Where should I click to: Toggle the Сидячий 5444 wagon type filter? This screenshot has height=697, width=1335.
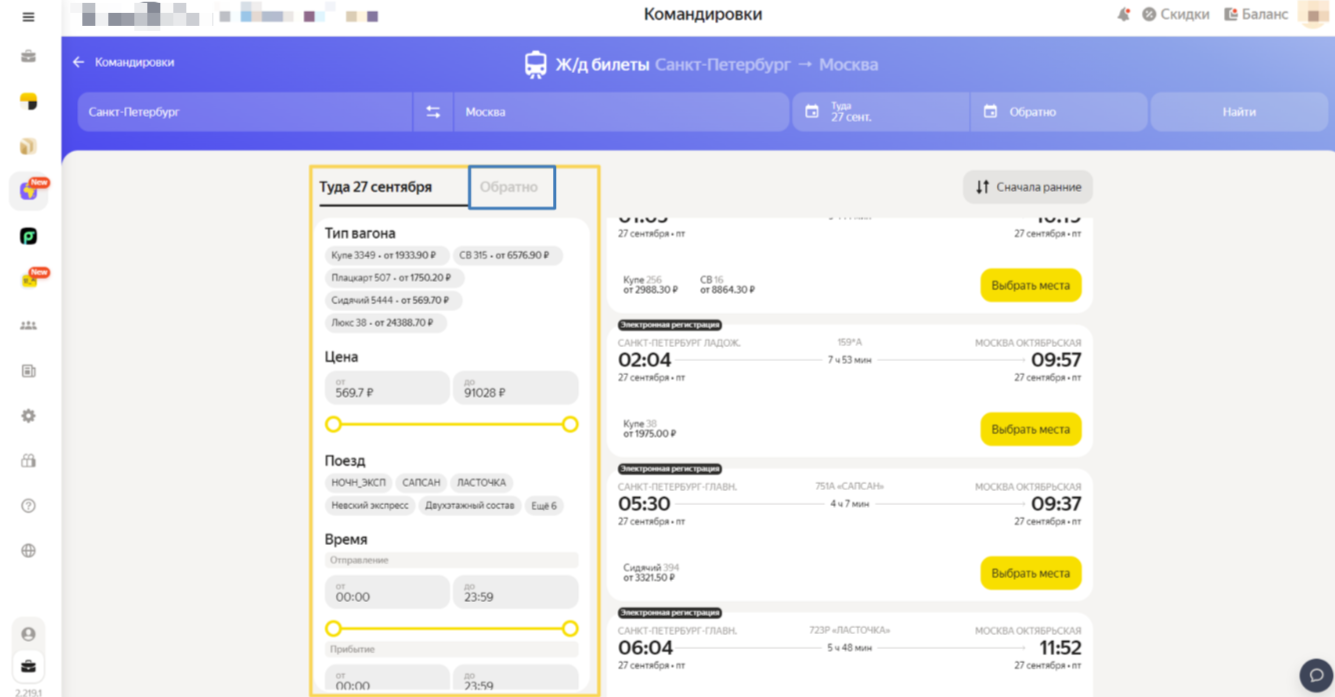pyautogui.click(x=393, y=300)
